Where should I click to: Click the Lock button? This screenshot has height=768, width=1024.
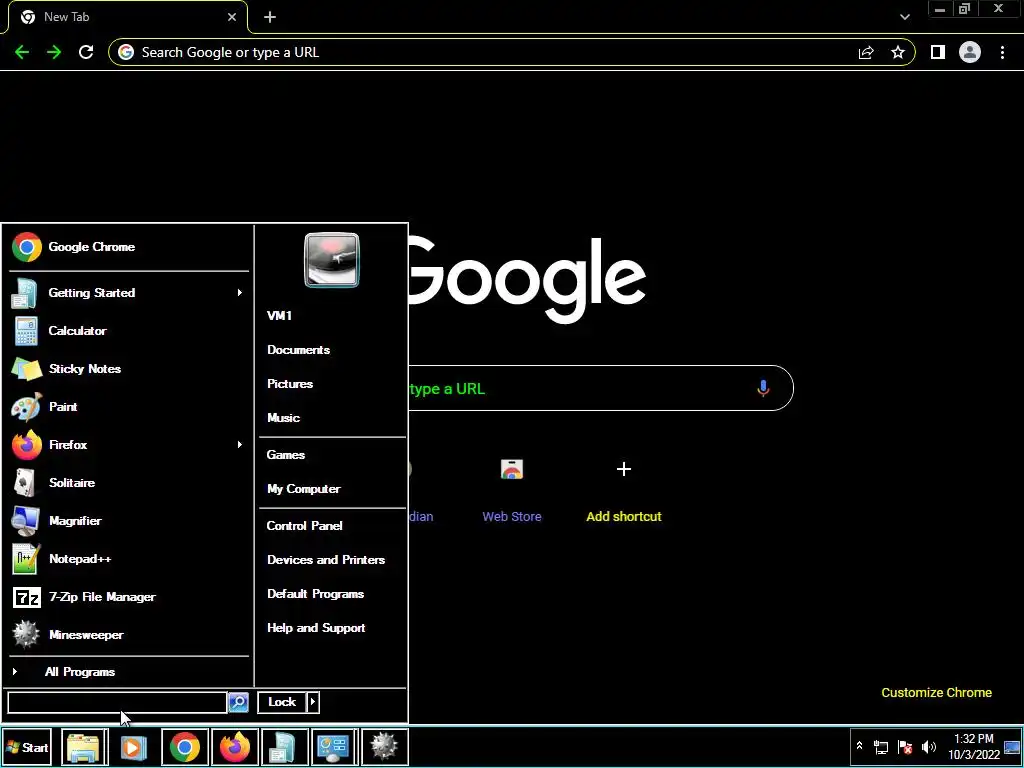[282, 702]
